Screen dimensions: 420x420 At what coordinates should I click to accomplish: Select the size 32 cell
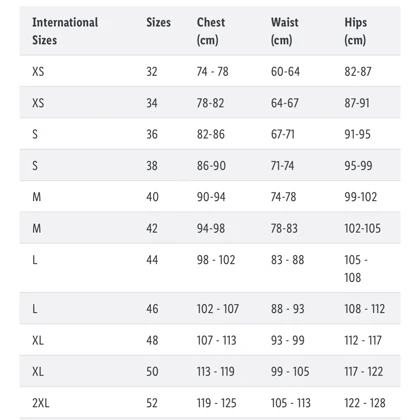pyautogui.click(x=152, y=72)
